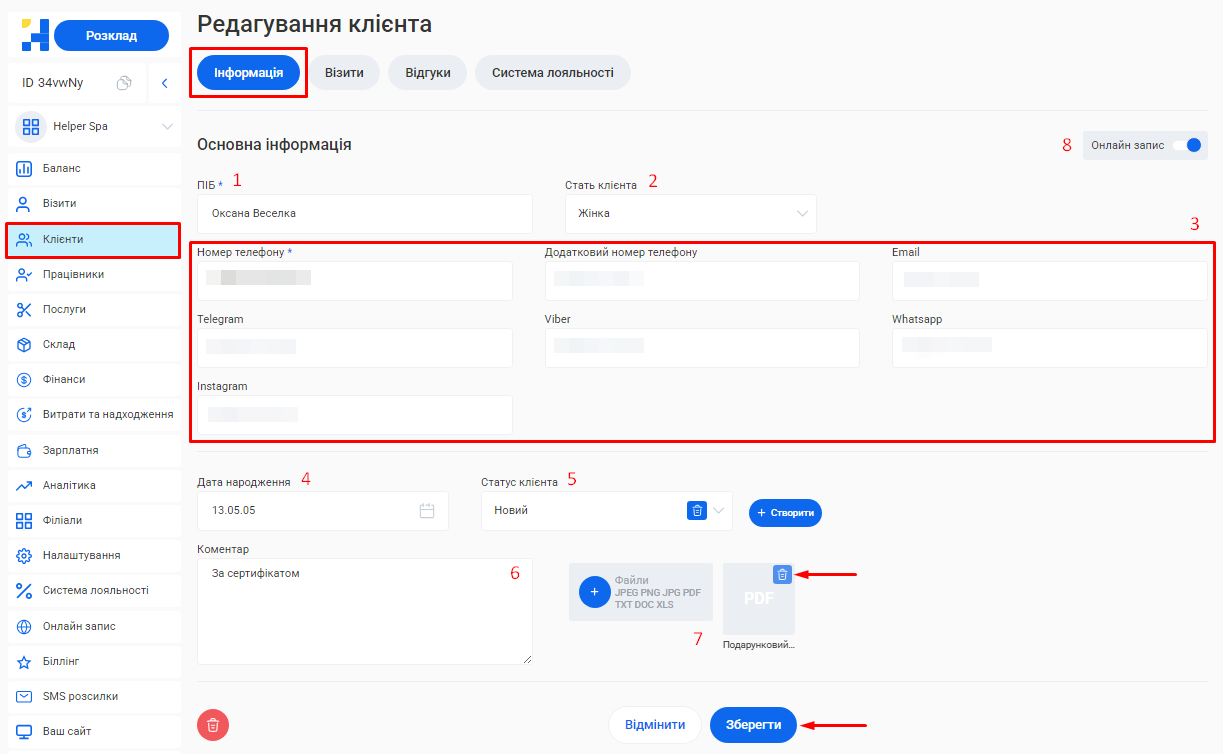Image resolution: width=1223 pixels, height=754 pixels.
Task: Click the copy ID icon
Action: [x=124, y=83]
